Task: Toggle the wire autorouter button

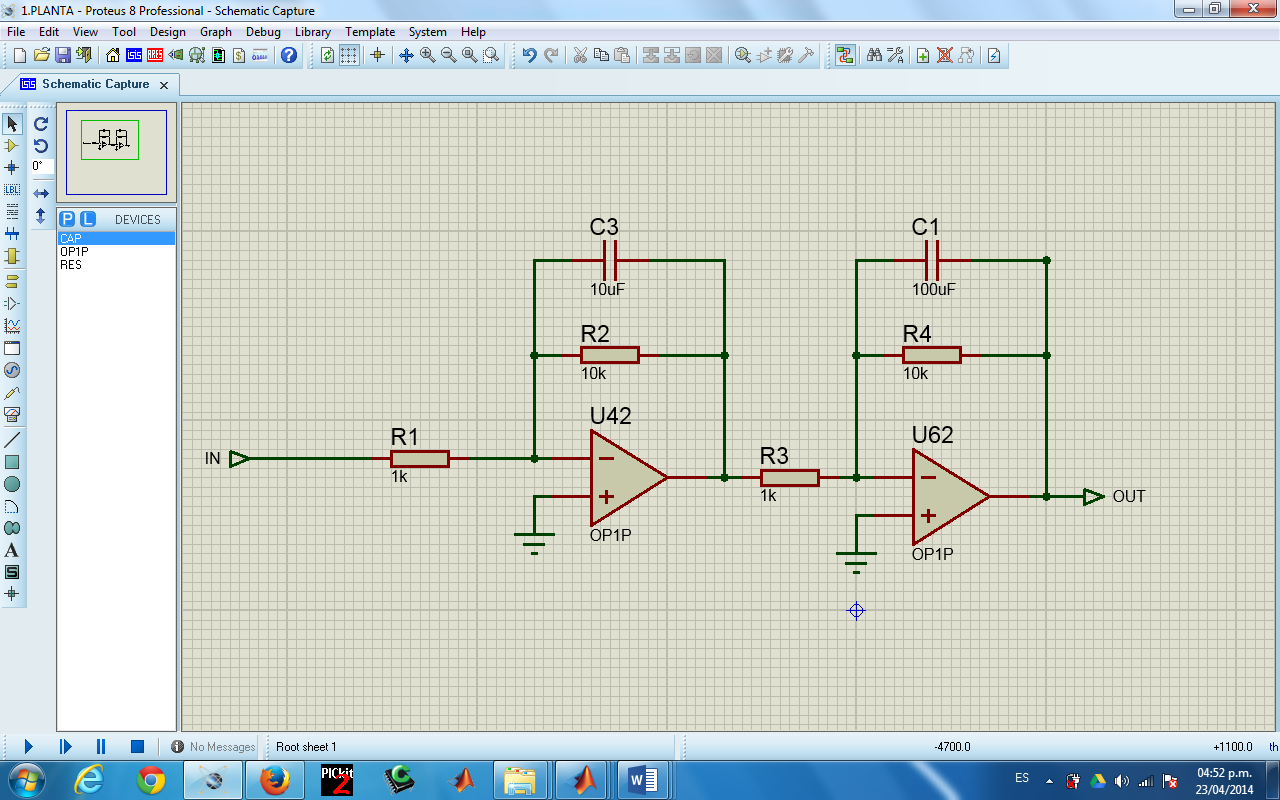Action: [845, 55]
